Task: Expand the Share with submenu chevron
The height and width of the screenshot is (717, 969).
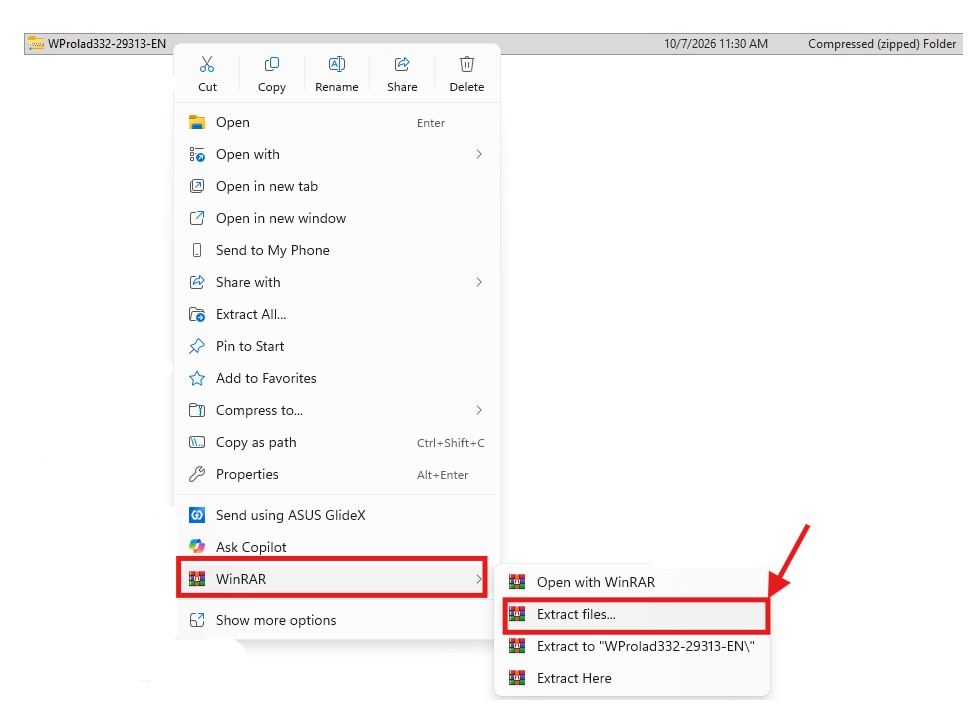Action: coord(479,282)
